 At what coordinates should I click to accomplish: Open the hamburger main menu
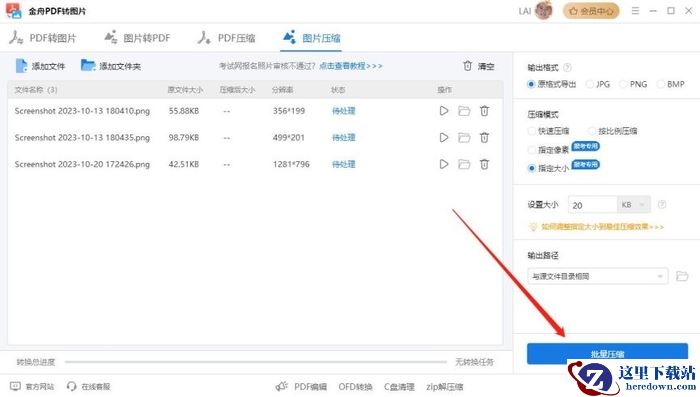tap(635, 11)
